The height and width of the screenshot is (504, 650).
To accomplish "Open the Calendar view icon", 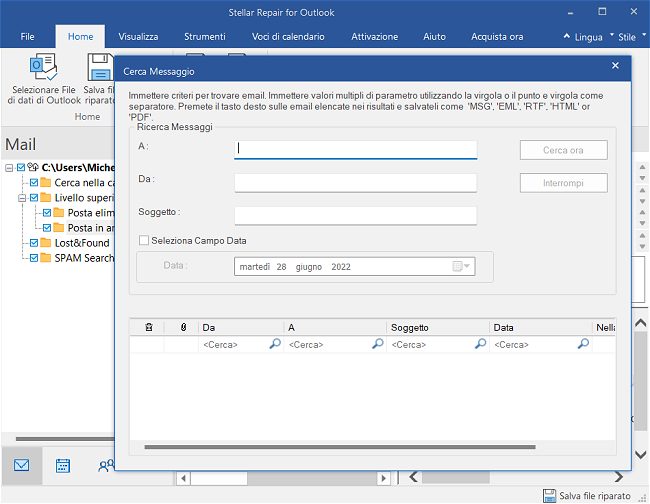I will [x=63, y=466].
